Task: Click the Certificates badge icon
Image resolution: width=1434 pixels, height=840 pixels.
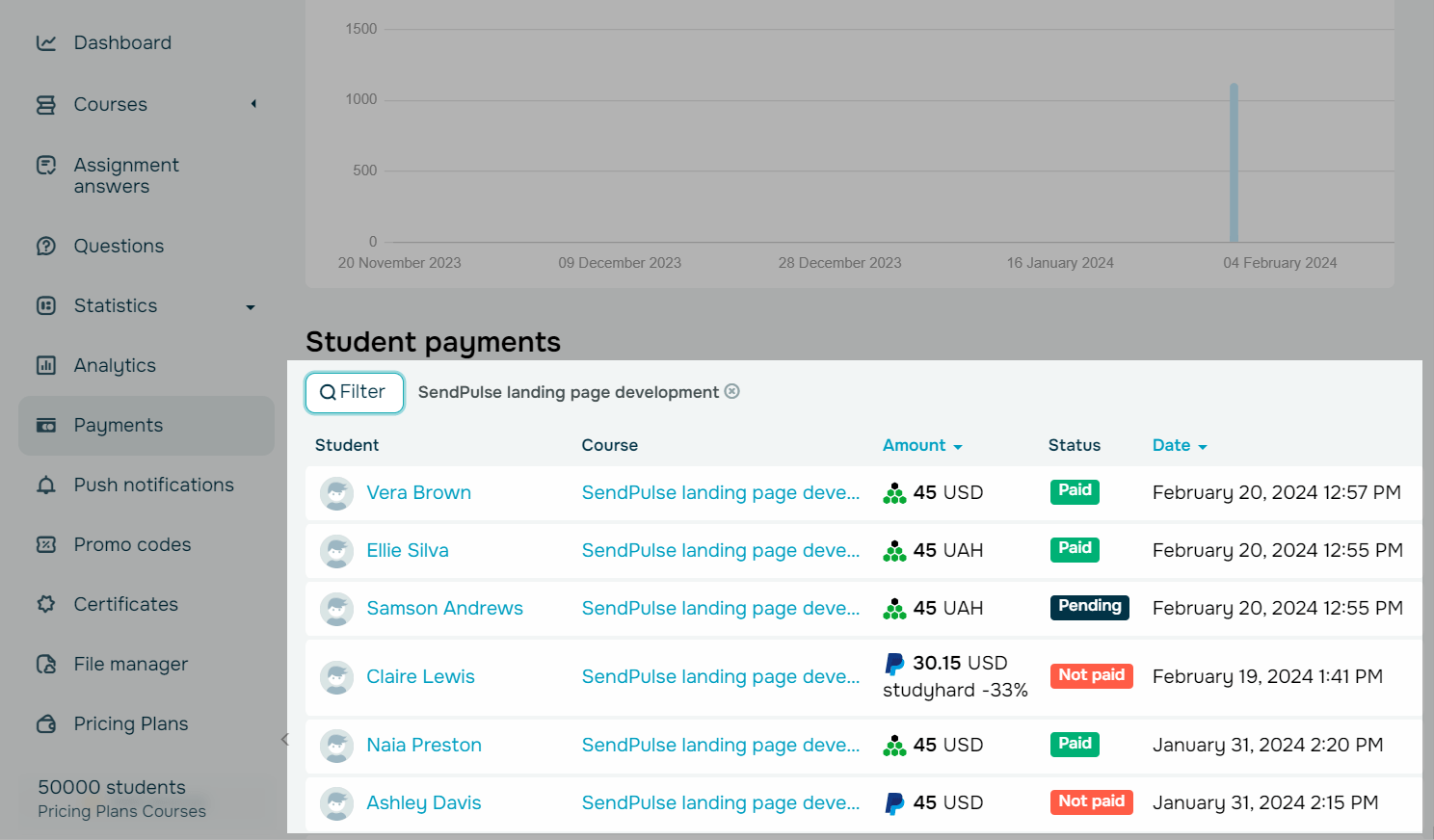Action: point(46,605)
